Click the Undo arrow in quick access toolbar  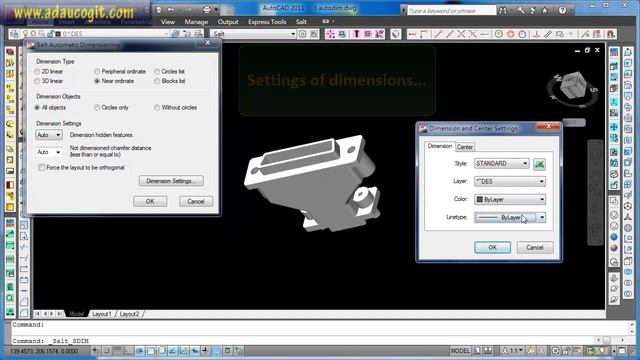pos(171,9)
